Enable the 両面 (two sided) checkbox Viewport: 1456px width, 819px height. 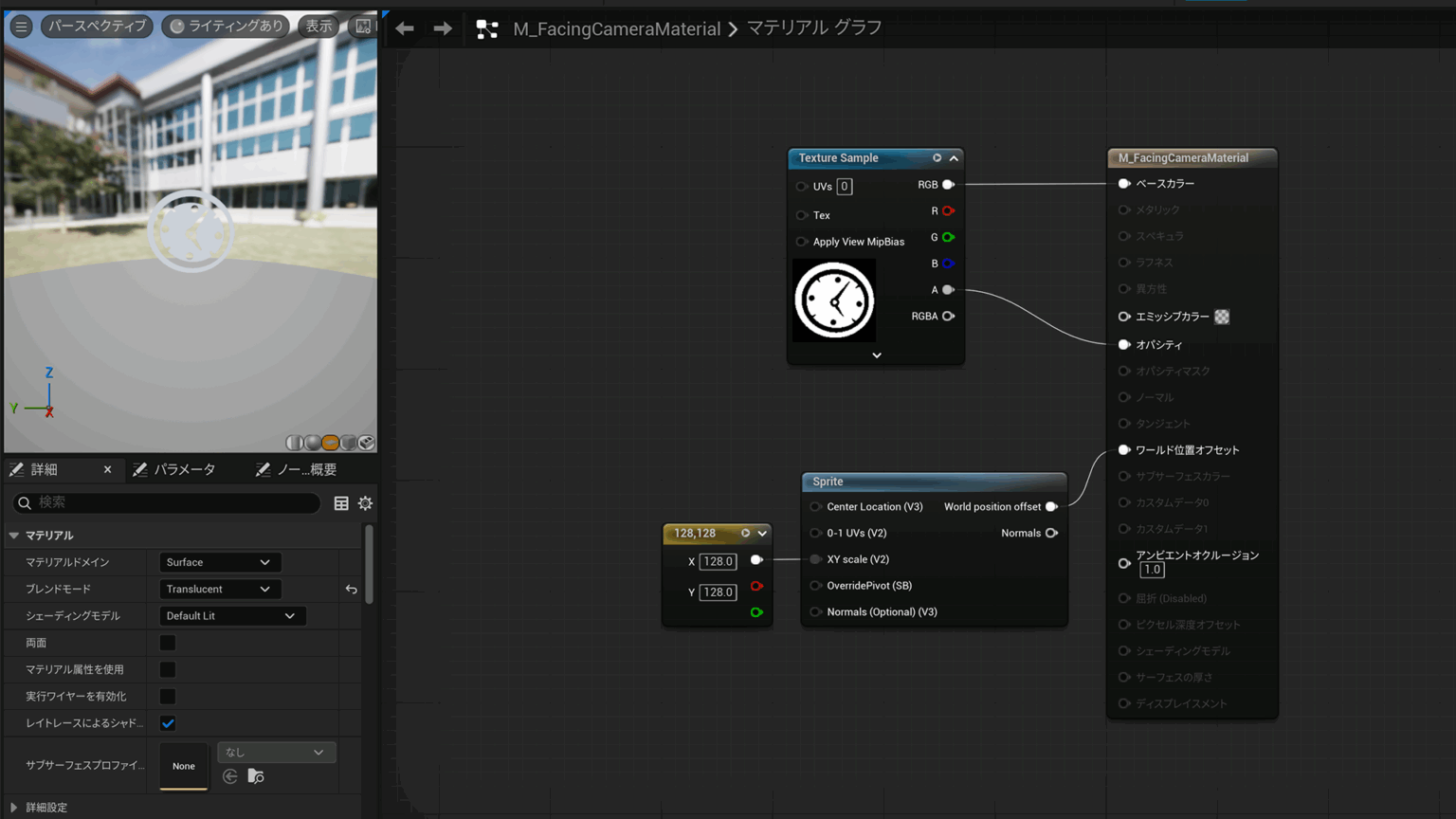point(168,643)
